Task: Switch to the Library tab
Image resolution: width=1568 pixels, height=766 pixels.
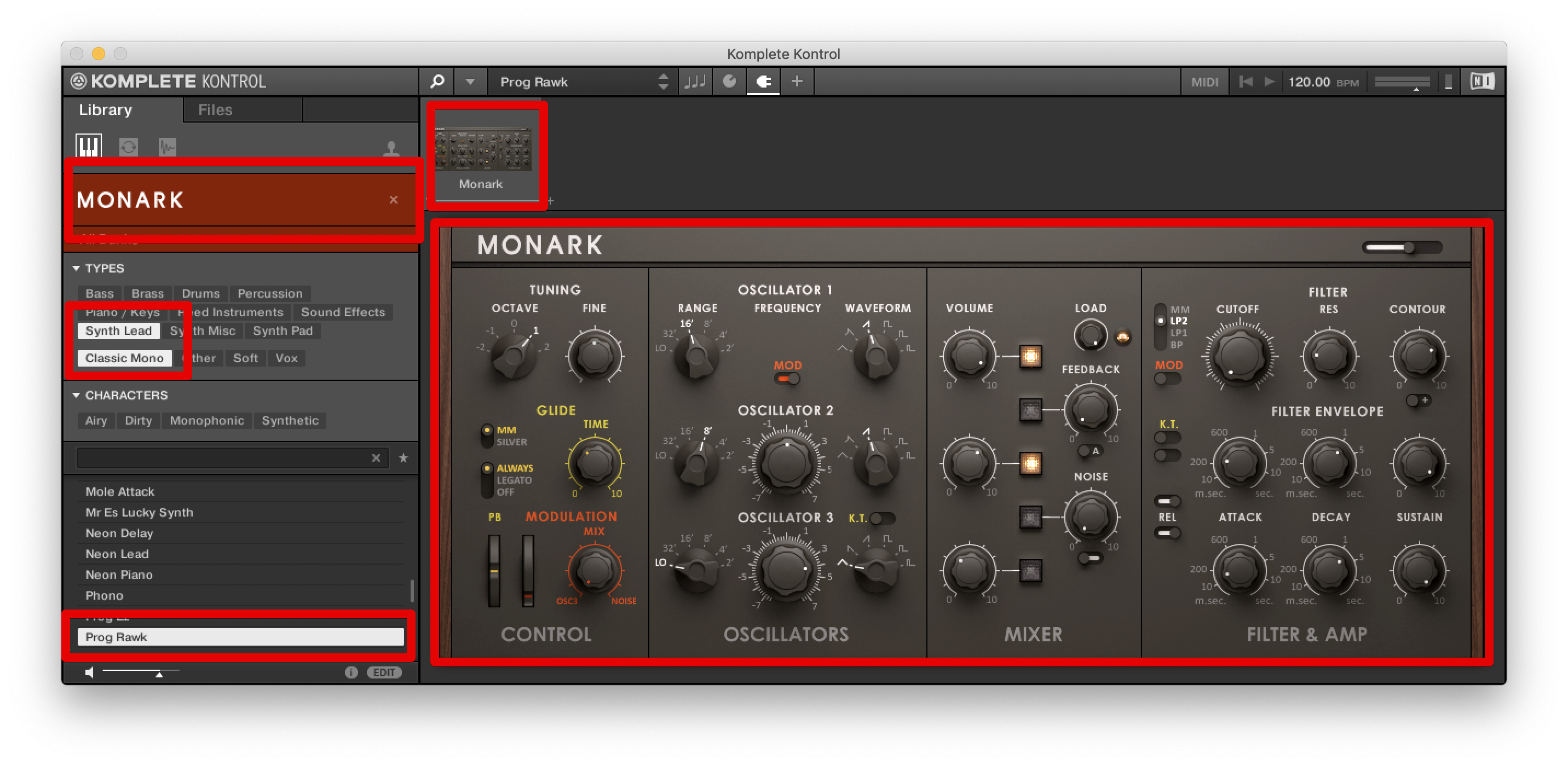Action: click(x=105, y=110)
